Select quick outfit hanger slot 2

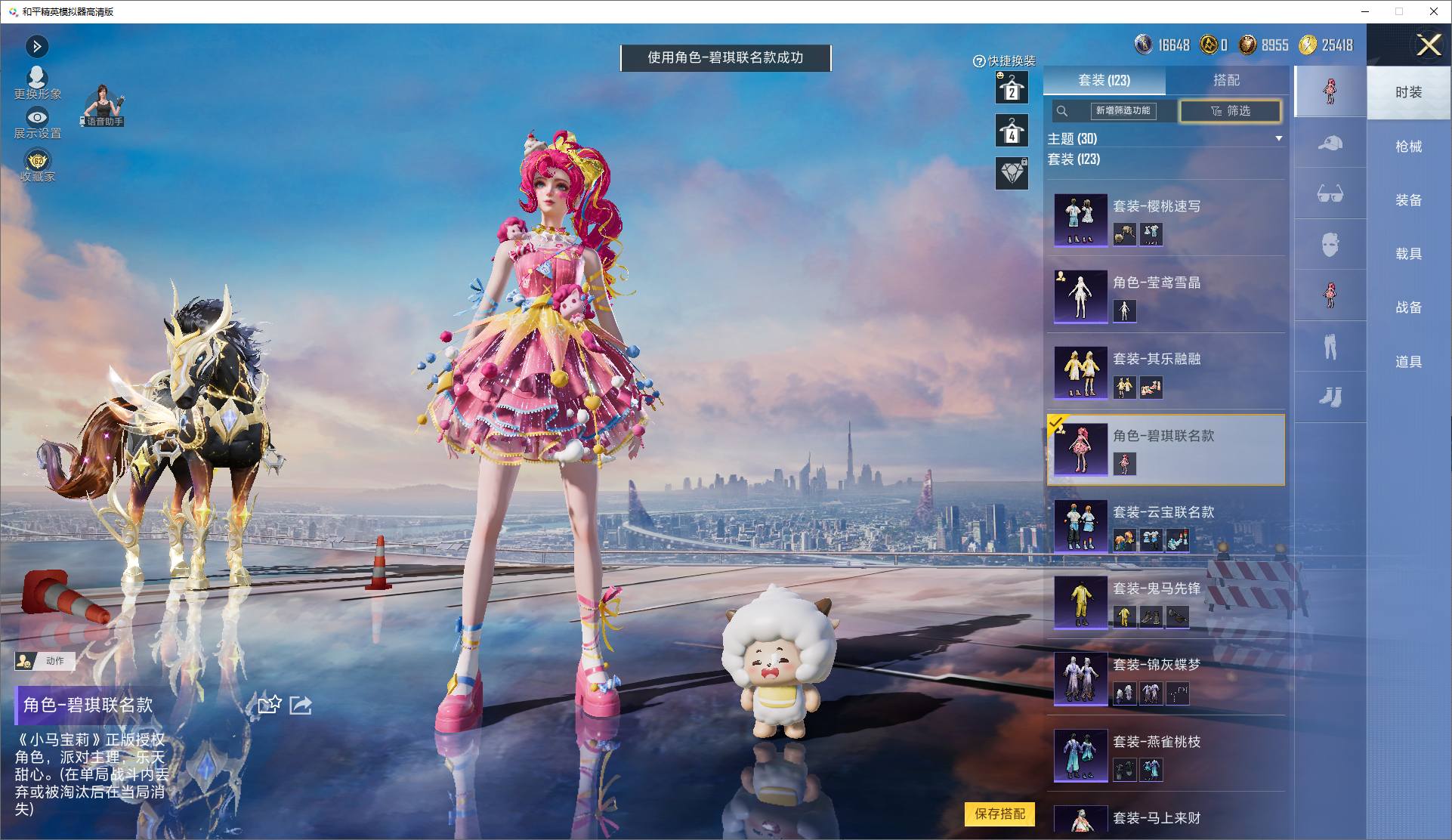(1012, 87)
